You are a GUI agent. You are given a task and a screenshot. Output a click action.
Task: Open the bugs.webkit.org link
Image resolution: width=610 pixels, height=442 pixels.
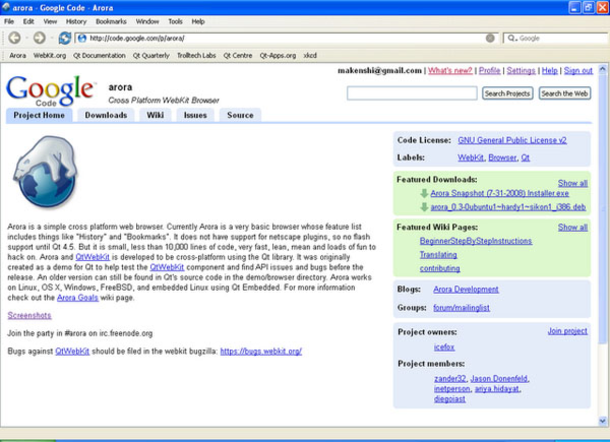tap(261, 351)
